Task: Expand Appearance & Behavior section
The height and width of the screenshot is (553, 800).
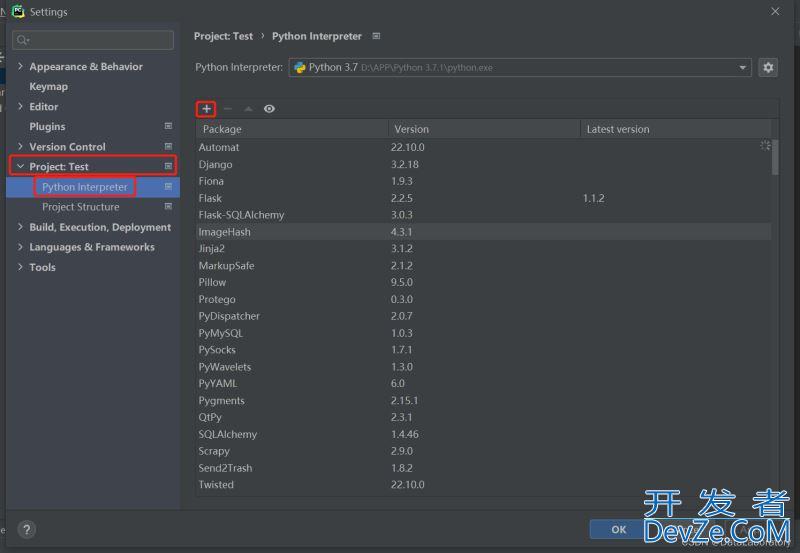Action: (x=20, y=66)
